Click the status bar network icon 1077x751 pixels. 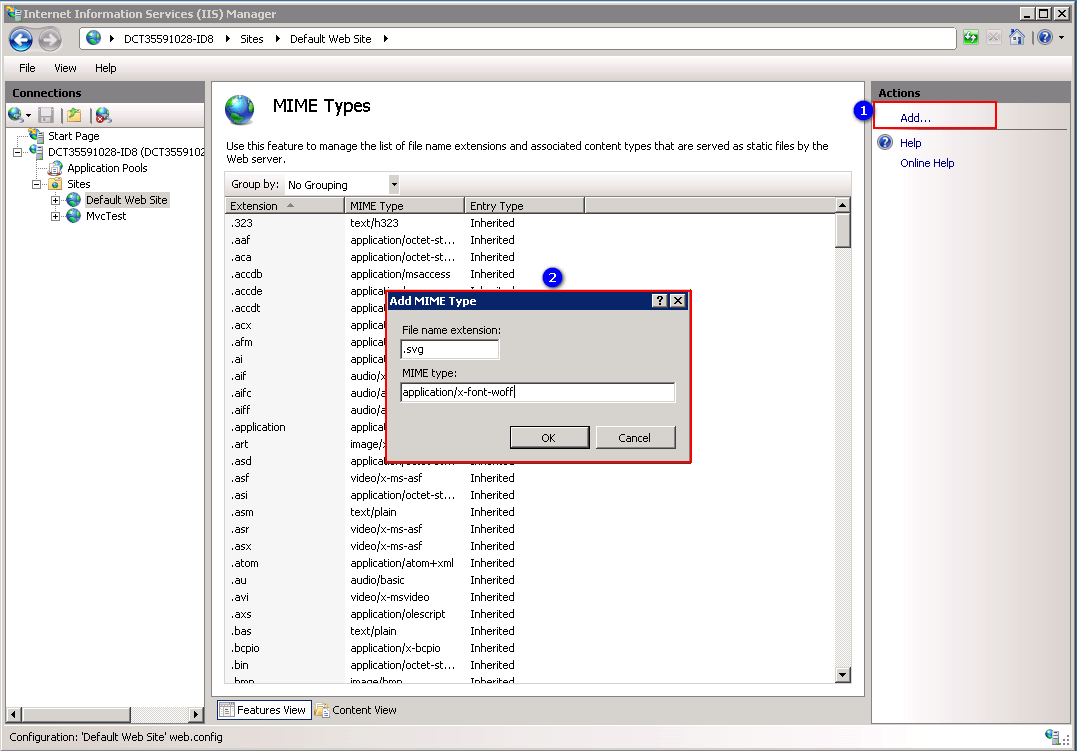pos(1052,737)
